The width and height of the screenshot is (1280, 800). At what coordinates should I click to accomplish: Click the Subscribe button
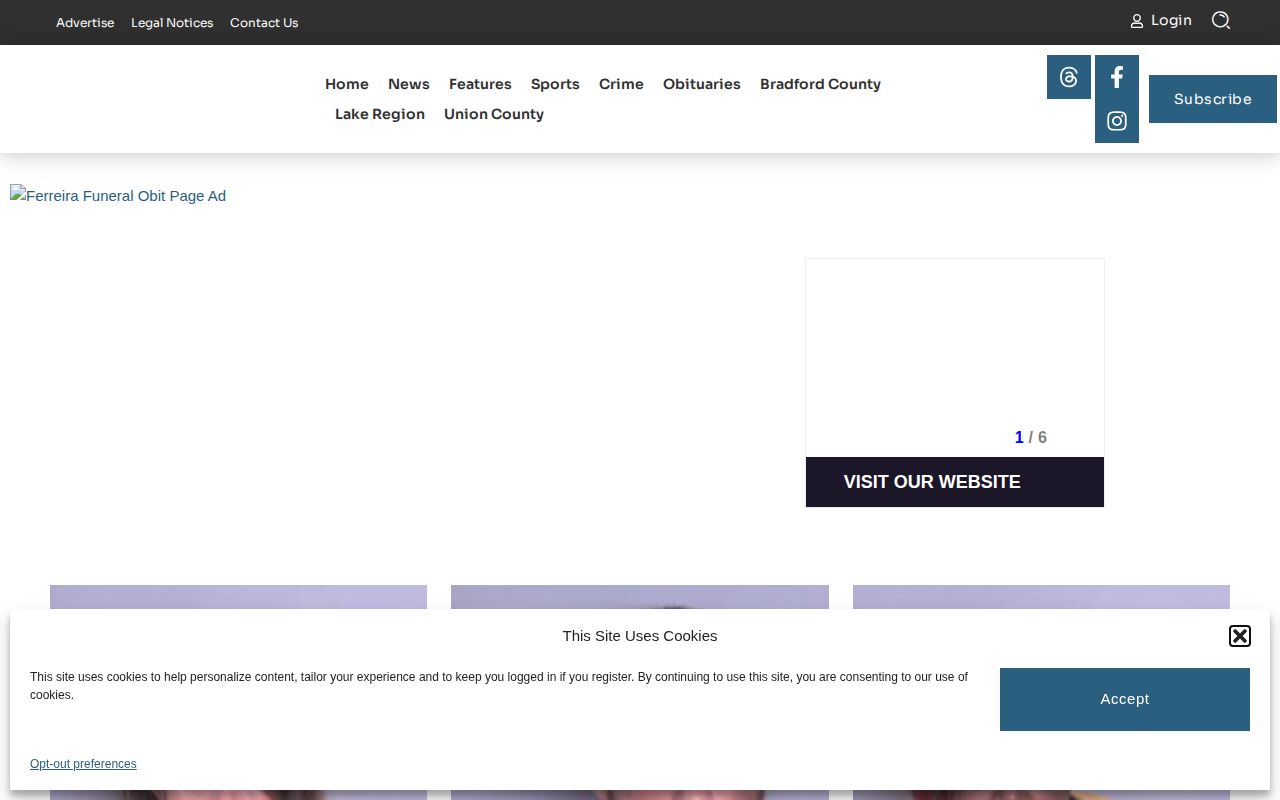coord(1213,99)
